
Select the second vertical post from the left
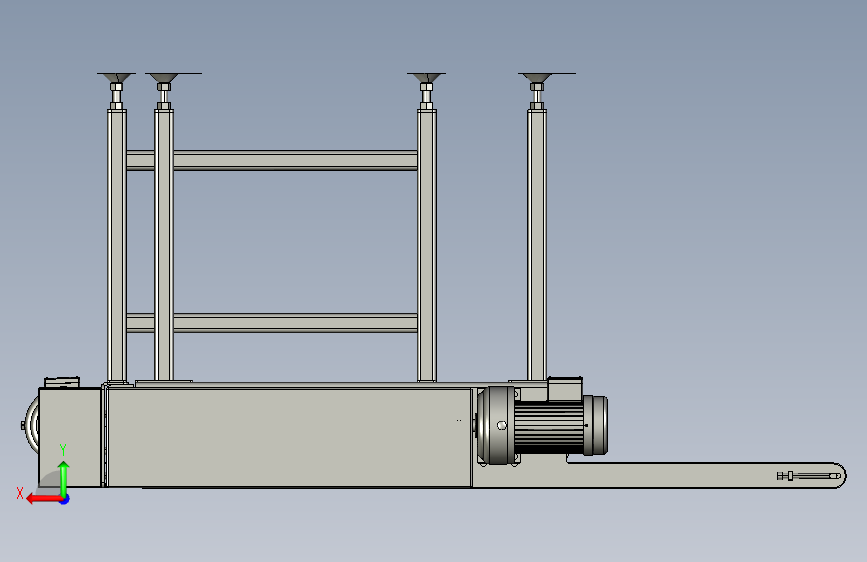(x=164, y=244)
